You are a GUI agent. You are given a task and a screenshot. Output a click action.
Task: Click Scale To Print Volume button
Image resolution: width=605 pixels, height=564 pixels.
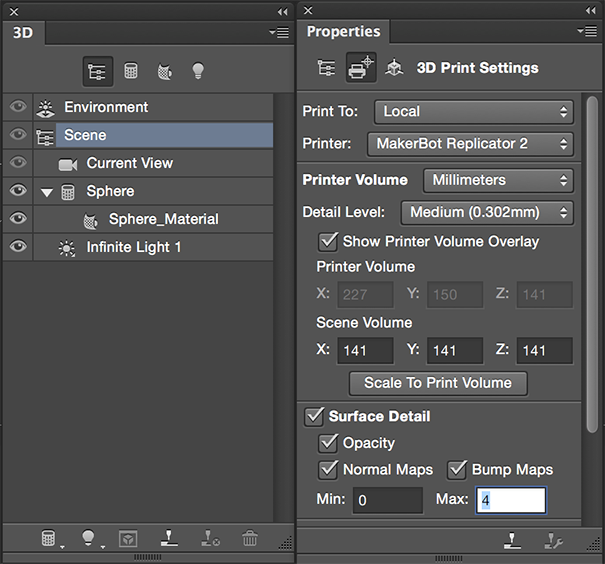[x=438, y=382]
